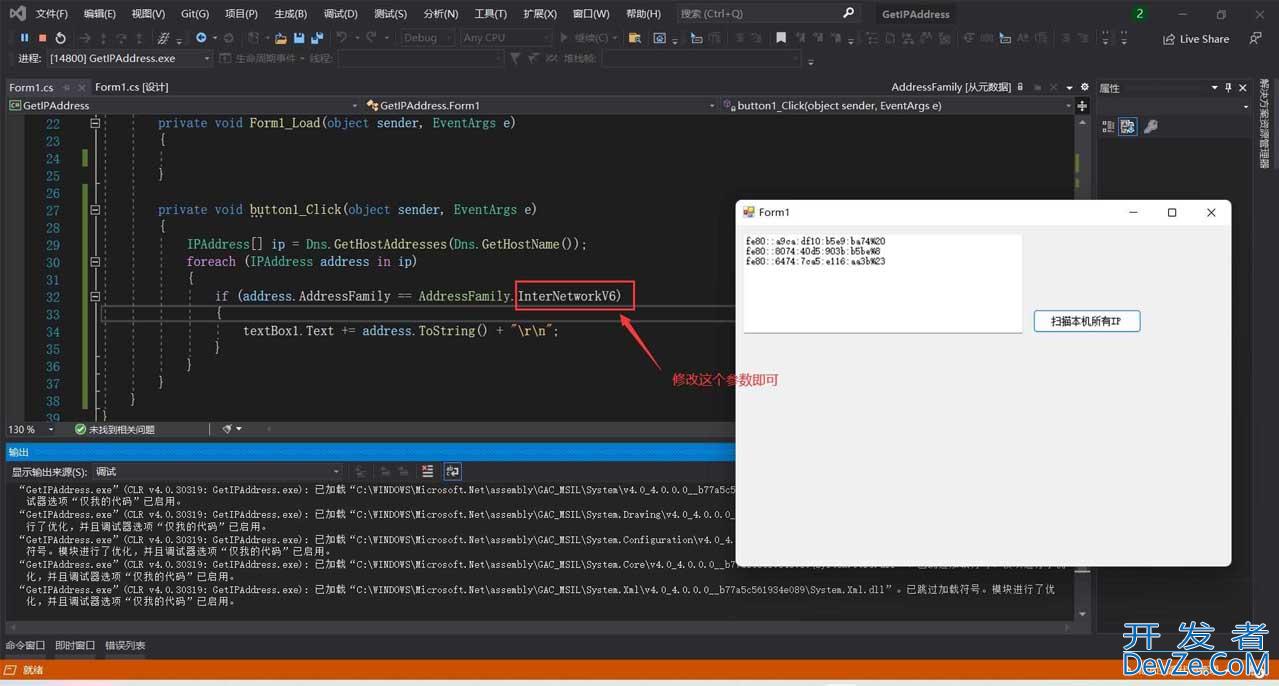Open the GetIPAddress.Form1 class dropdown

click(540, 105)
